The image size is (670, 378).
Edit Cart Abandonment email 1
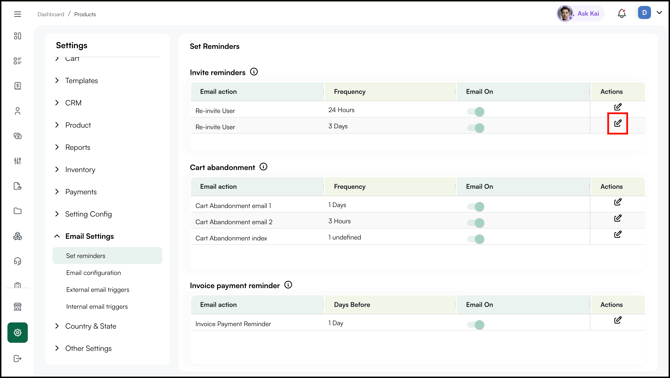[x=617, y=202]
